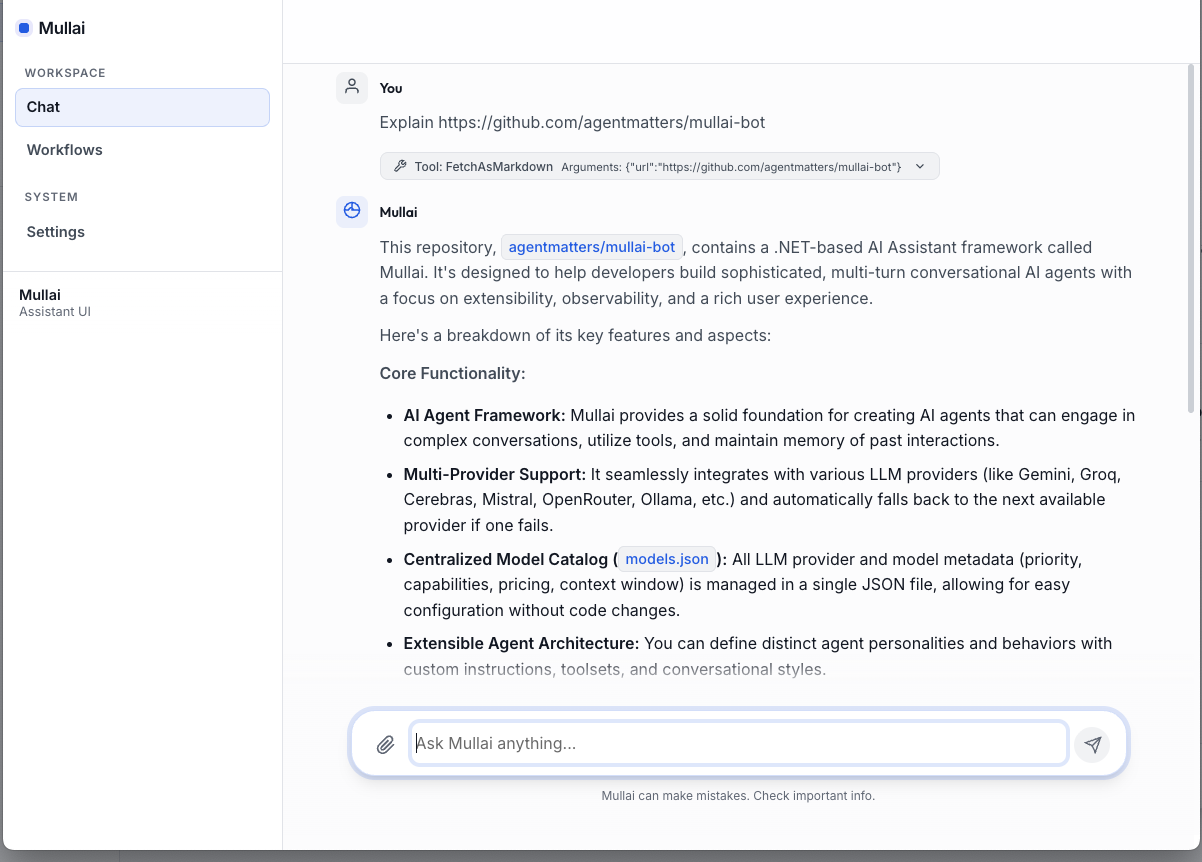The width and height of the screenshot is (1202, 862).
Task: Click the Mullai assistant avatar icon
Action: tap(352, 212)
